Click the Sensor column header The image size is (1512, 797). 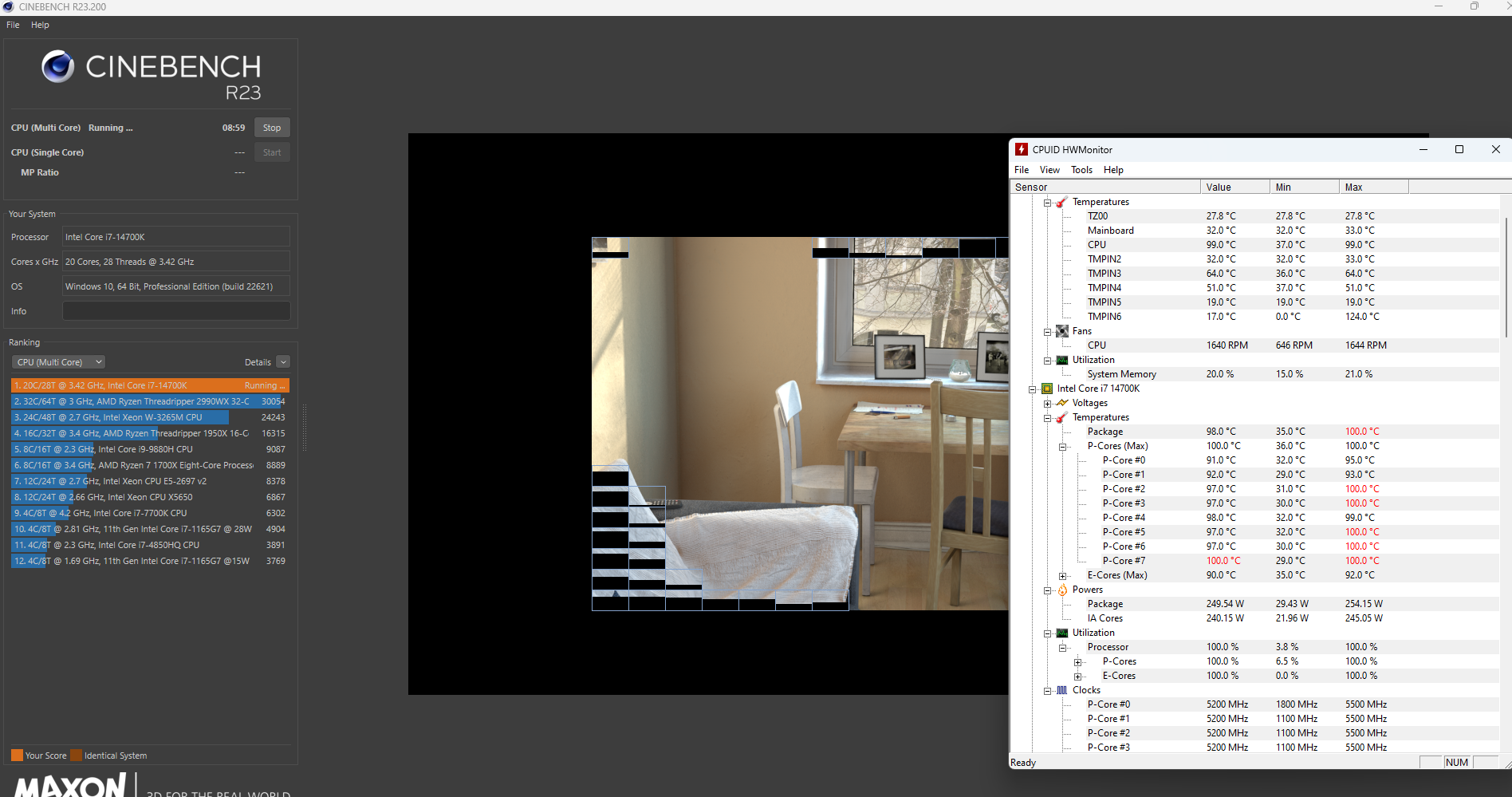pyautogui.click(x=1105, y=187)
